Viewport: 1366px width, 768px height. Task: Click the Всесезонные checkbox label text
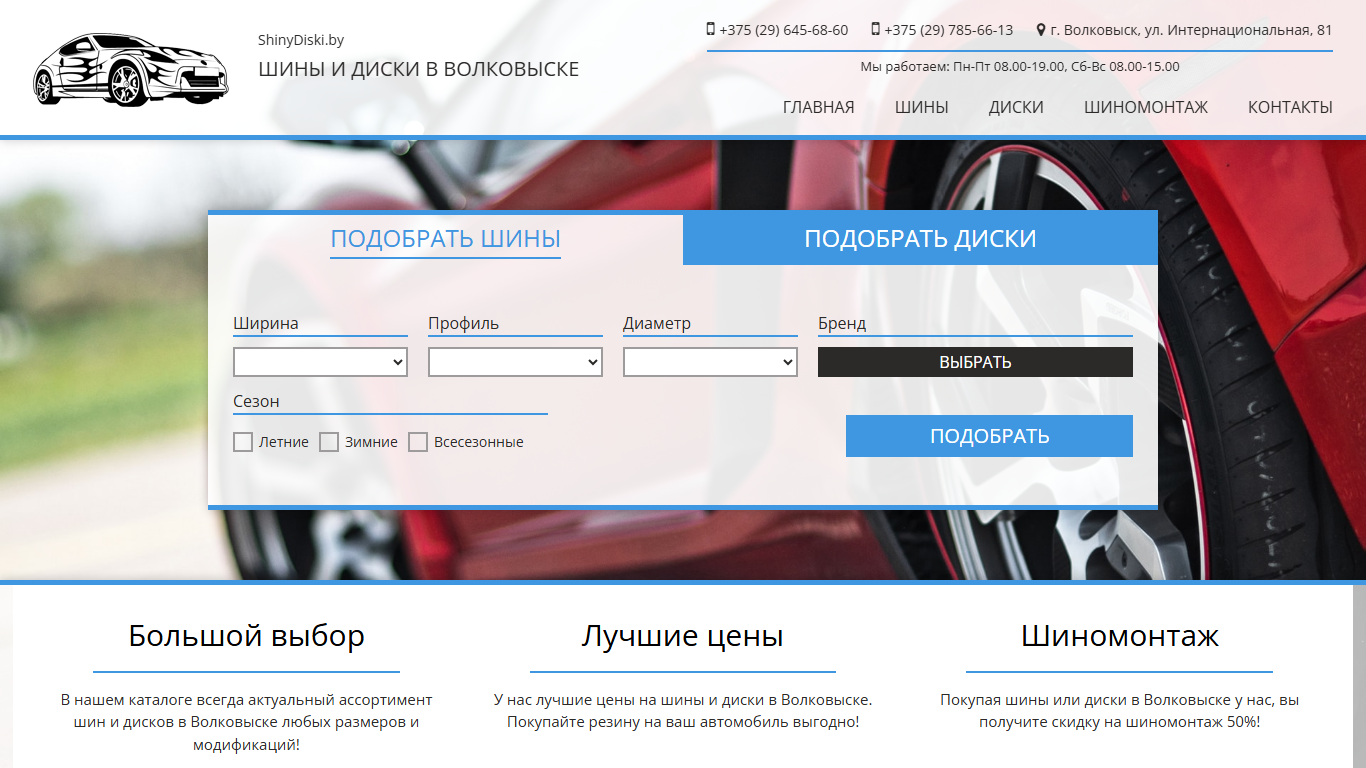(479, 442)
